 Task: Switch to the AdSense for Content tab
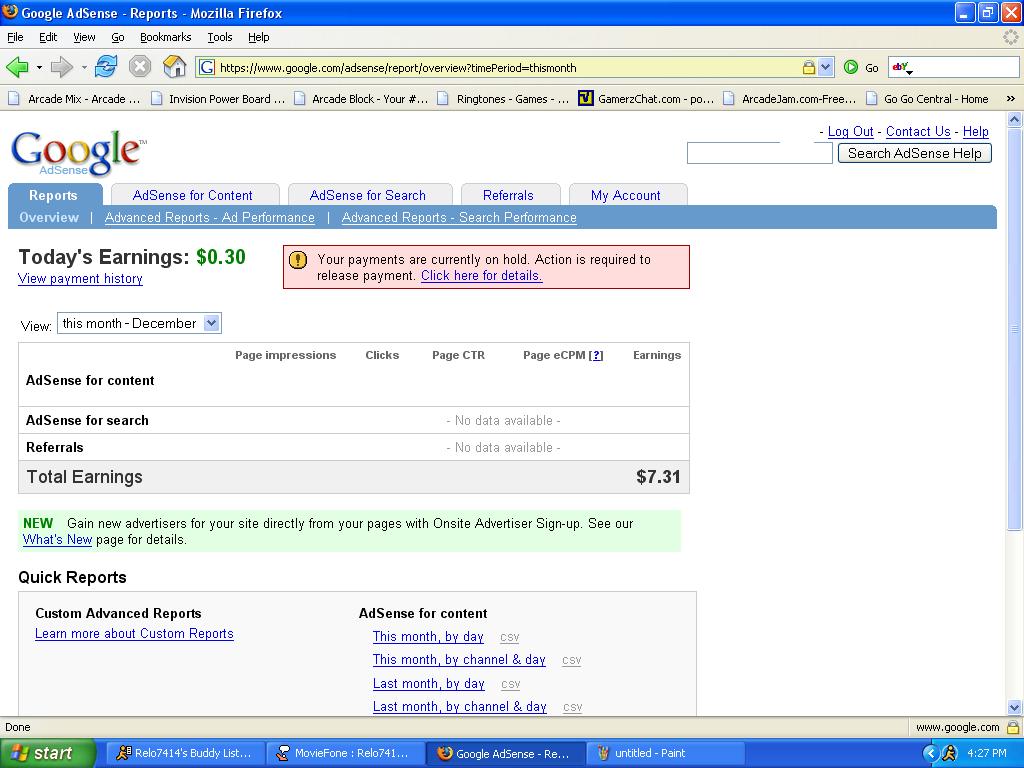(x=193, y=195)
